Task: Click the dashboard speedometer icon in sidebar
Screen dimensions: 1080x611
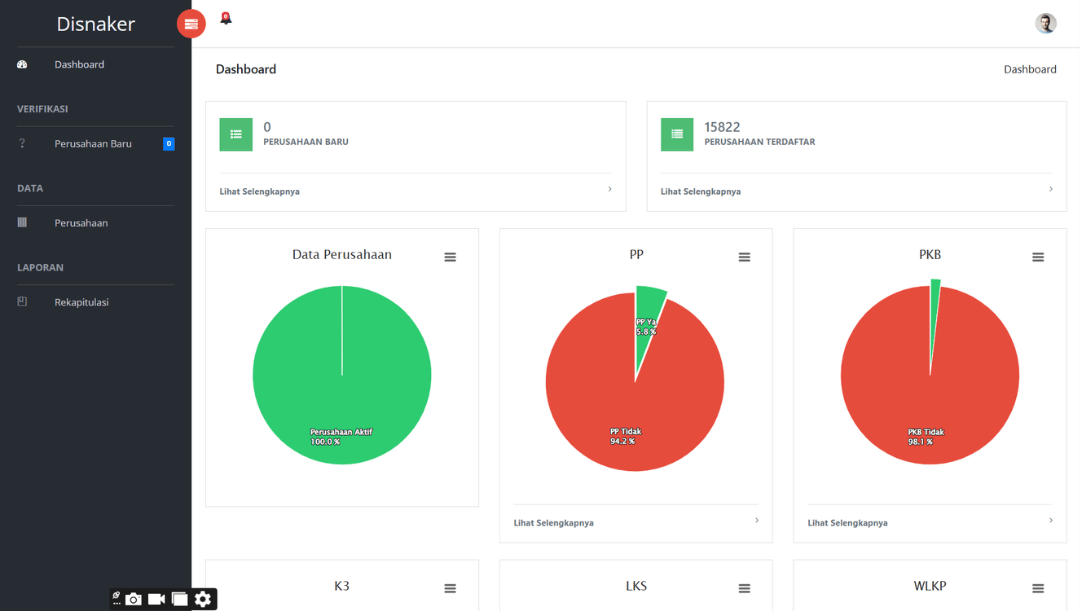Action: coord(21,63)
